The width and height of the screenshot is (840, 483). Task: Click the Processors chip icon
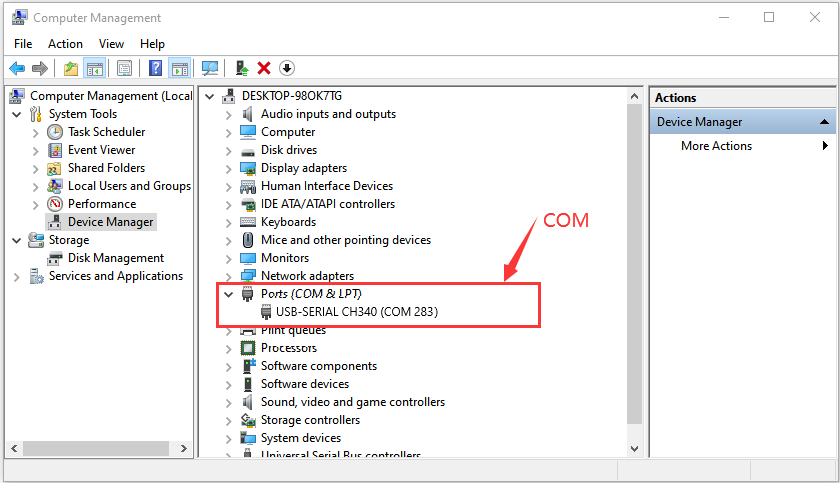pos(248,348)
